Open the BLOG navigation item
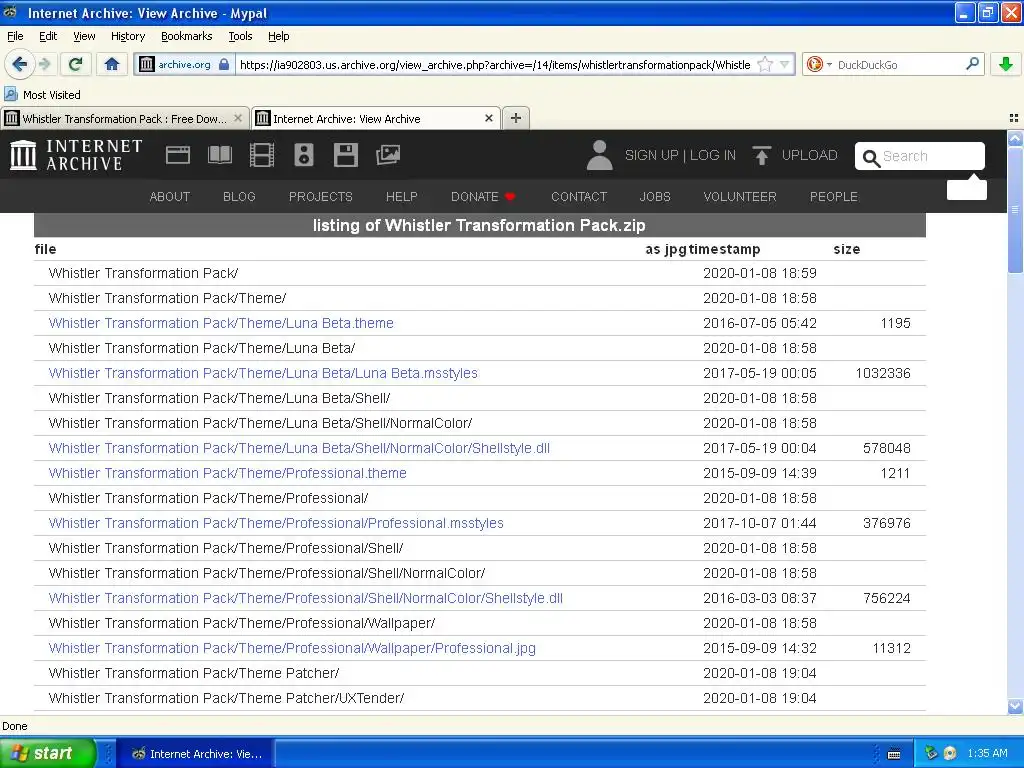This screenshot has height=768, width=1024. click(x=239, y=197)
